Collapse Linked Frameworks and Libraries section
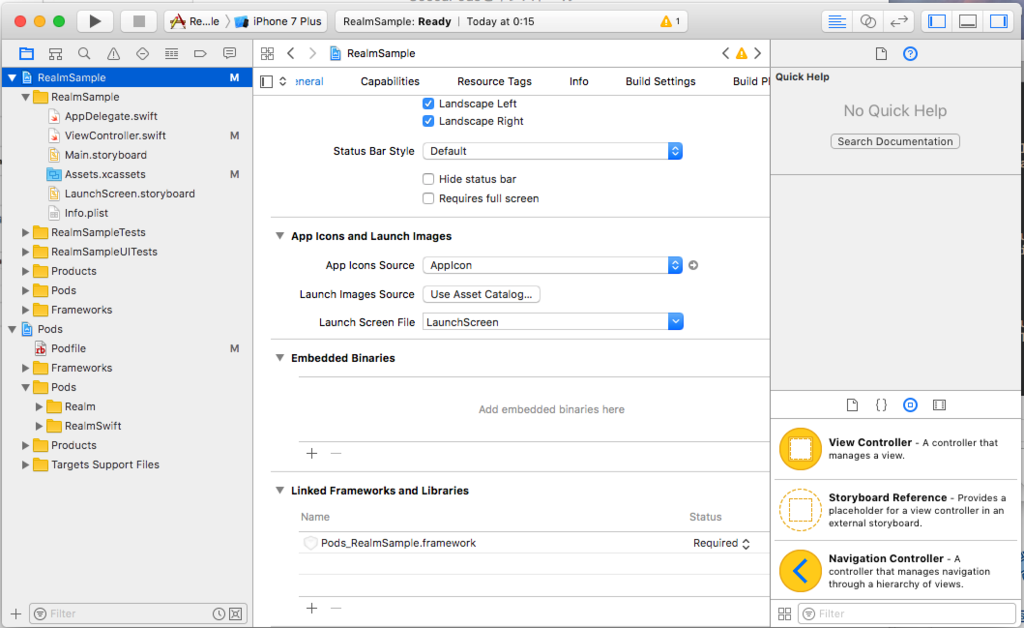 tap(280, 490)
